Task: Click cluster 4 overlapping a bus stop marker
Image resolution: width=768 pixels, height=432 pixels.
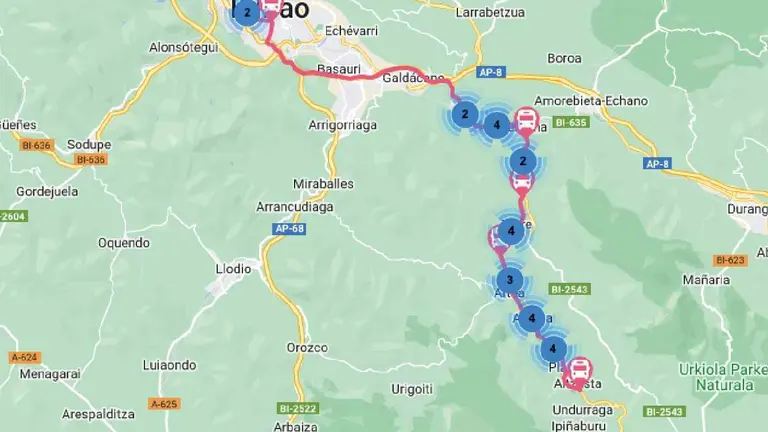Action: [x=511, y=231]
